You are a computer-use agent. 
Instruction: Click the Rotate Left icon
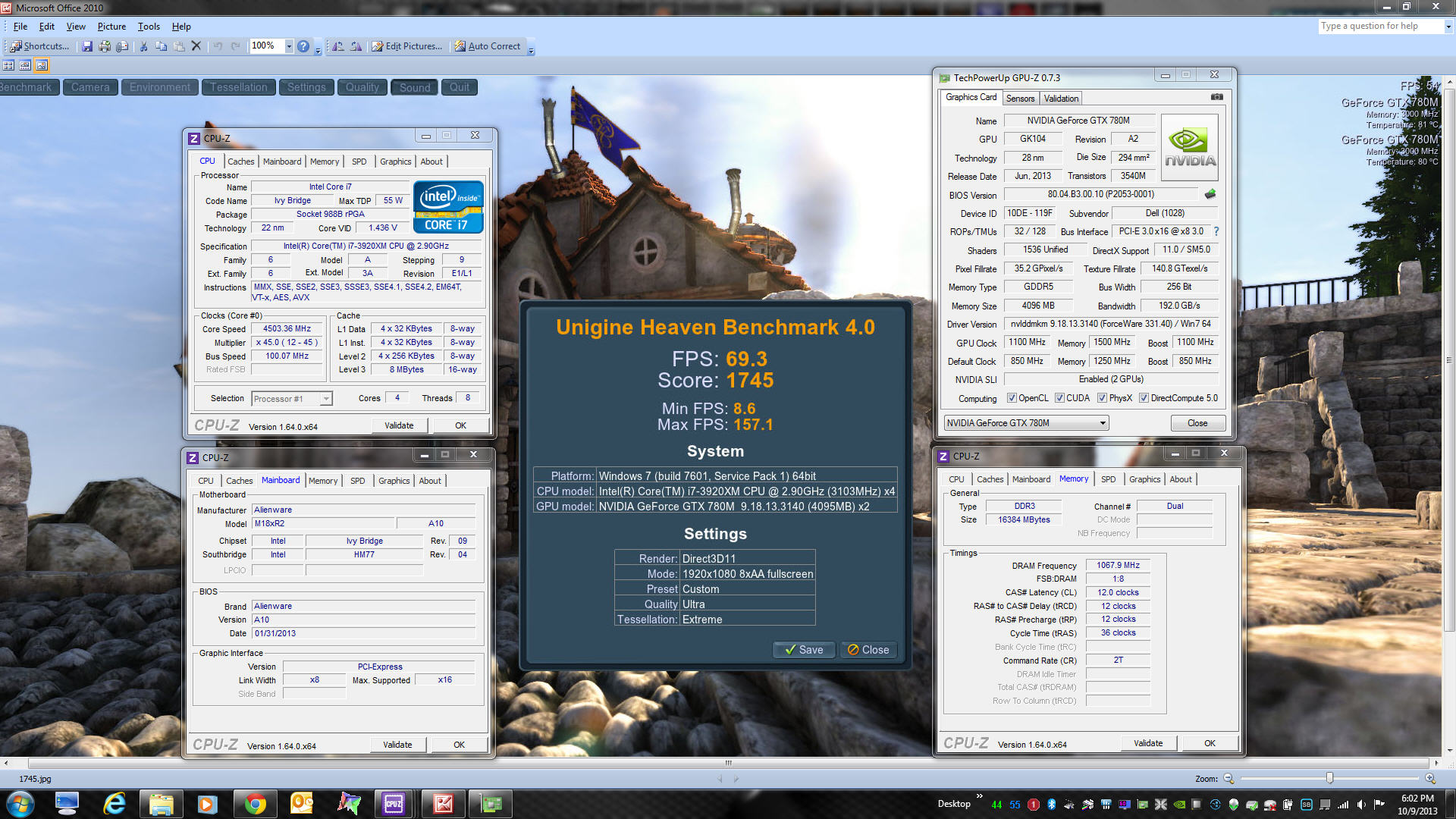click(338, 46)
